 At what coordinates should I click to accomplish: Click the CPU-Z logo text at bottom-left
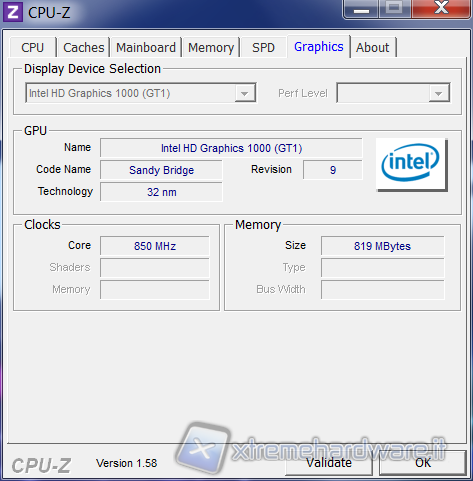[41, 465]
